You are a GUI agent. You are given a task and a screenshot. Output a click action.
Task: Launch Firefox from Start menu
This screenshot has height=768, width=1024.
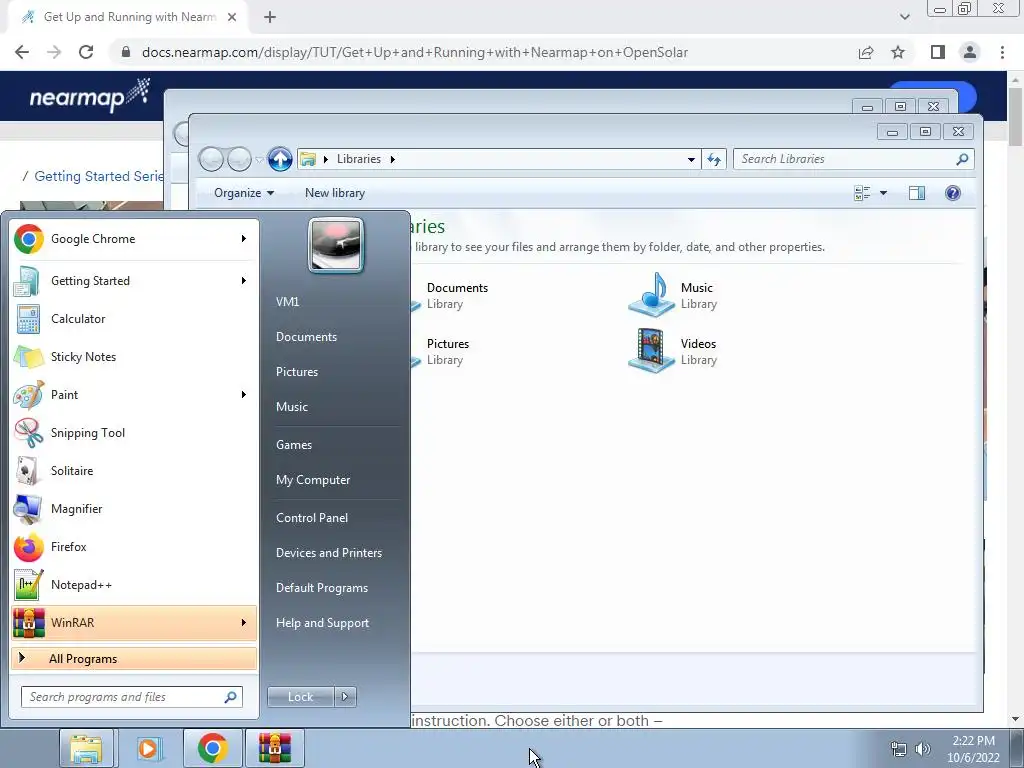pyautogui.click(x=134, y=547)
